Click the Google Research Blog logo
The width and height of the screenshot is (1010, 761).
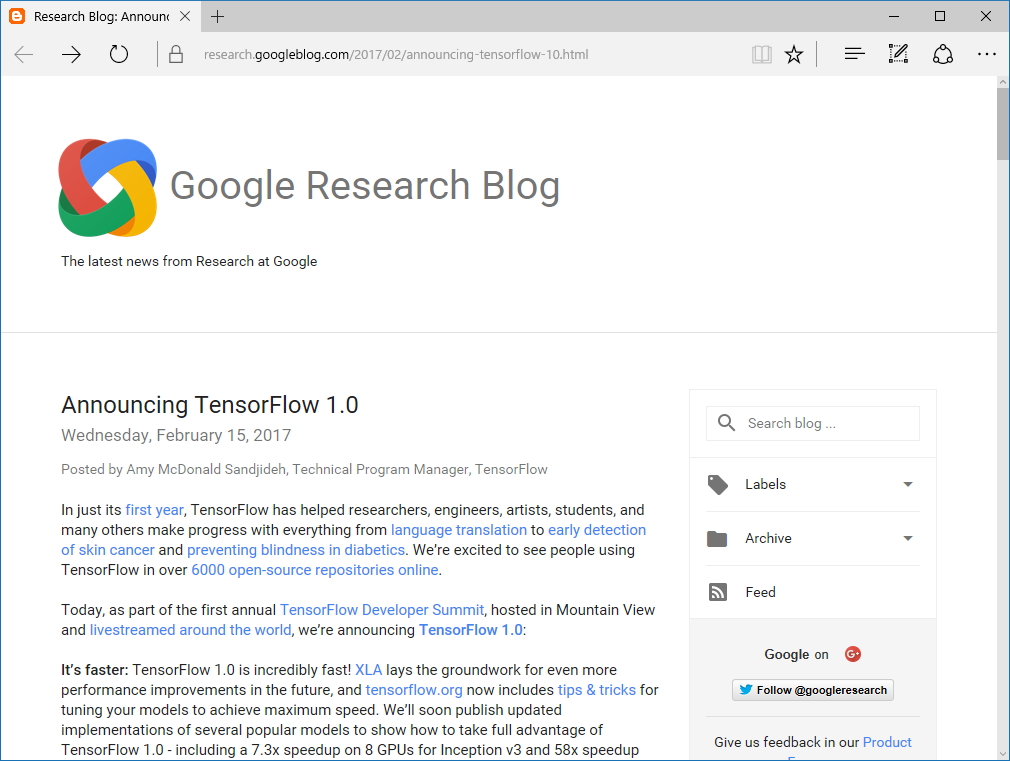[x=108, y=187]
